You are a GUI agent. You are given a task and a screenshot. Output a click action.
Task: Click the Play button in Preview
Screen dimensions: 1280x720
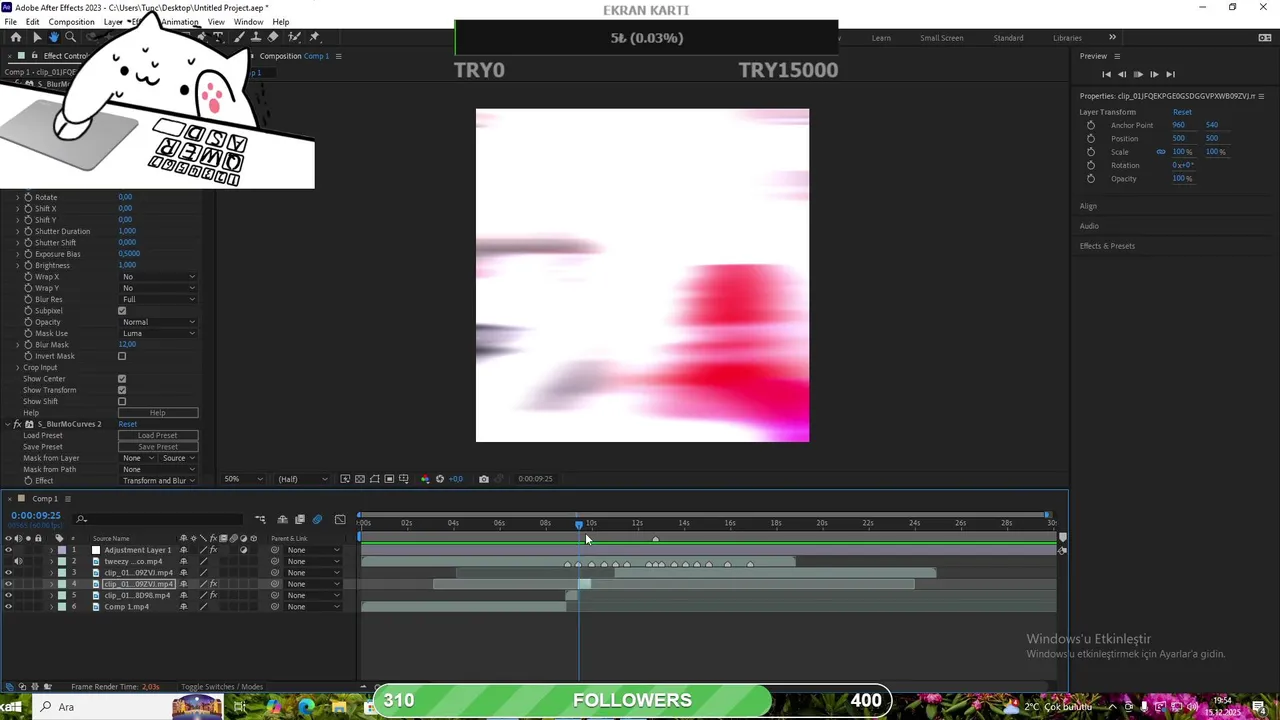1138,74
